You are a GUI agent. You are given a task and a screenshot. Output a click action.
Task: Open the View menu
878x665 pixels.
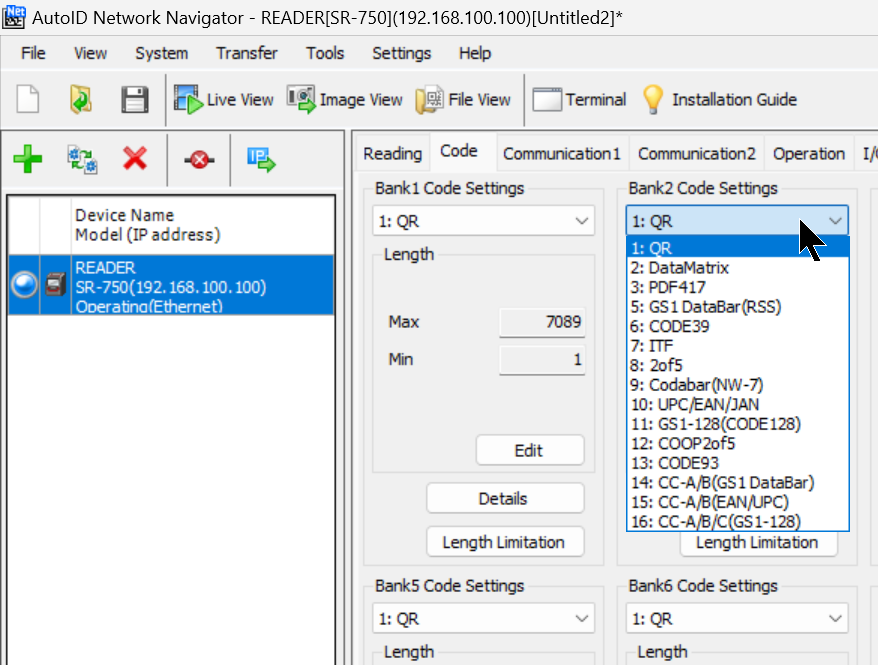tap(90, 53)
